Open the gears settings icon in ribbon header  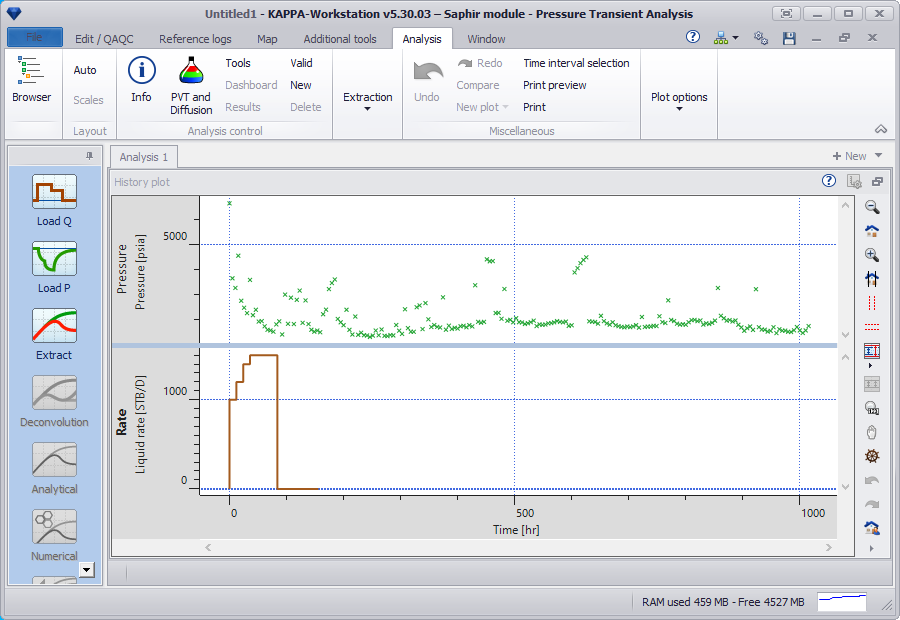click(x=761, y=38)
